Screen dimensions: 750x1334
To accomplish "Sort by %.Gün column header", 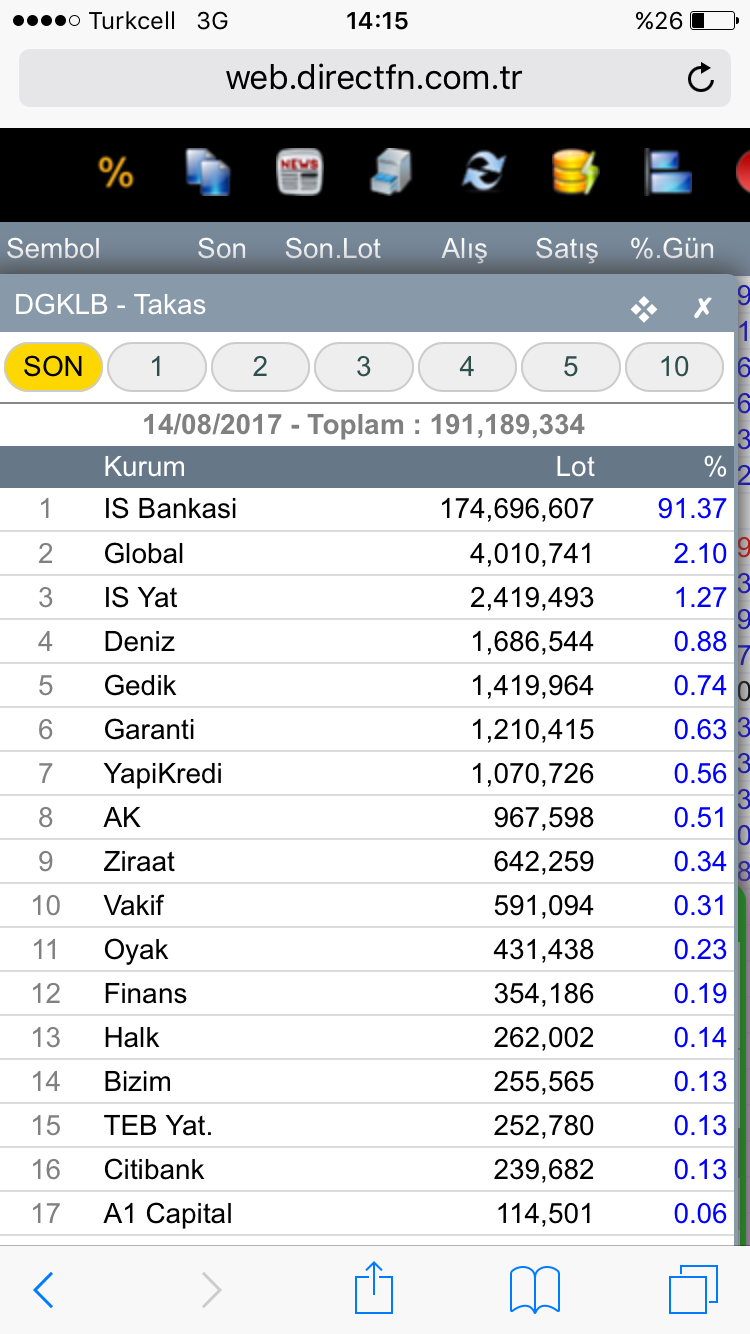I will [672, 249].
